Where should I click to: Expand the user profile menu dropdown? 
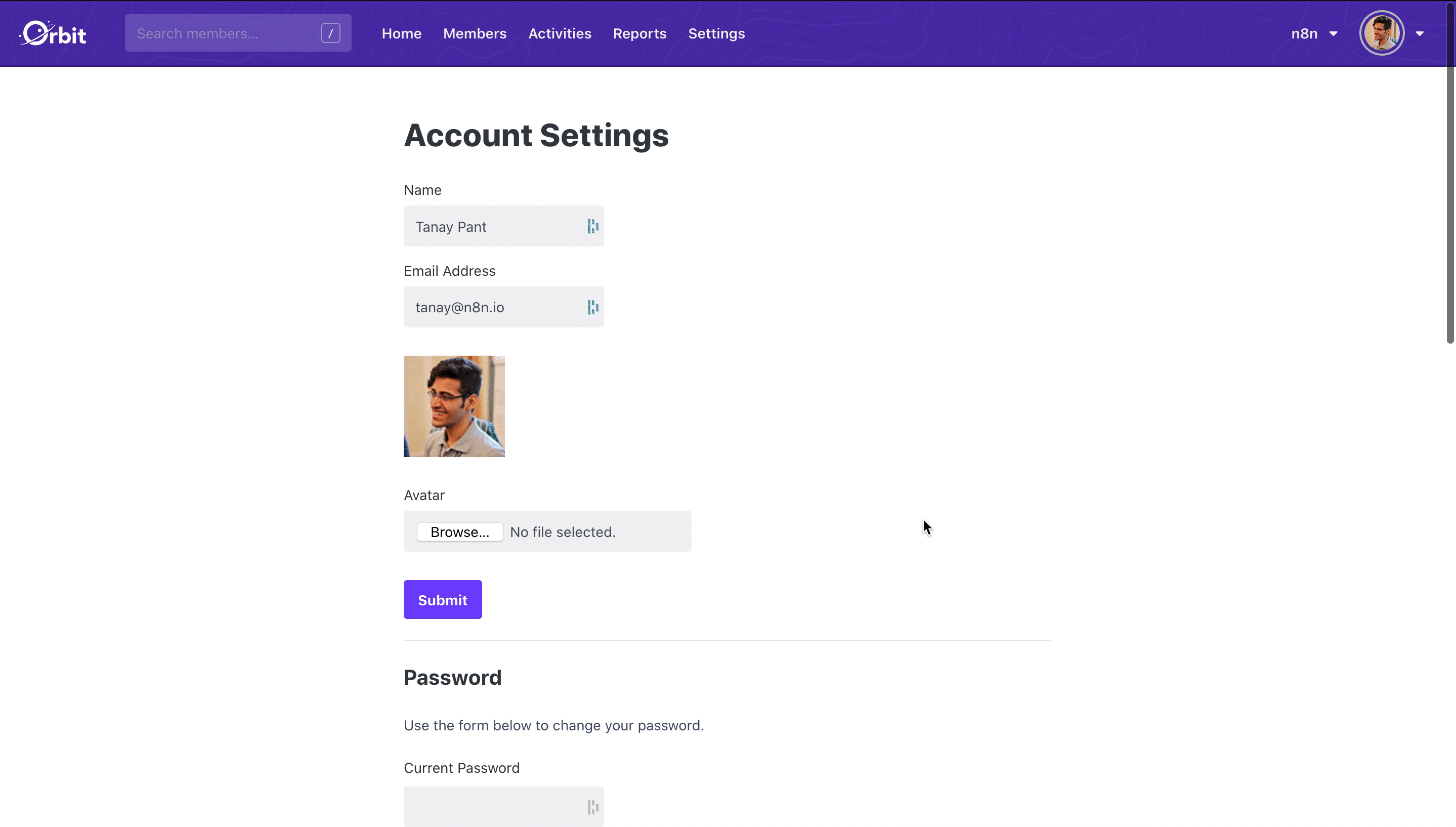click(x=1421, y=34)
